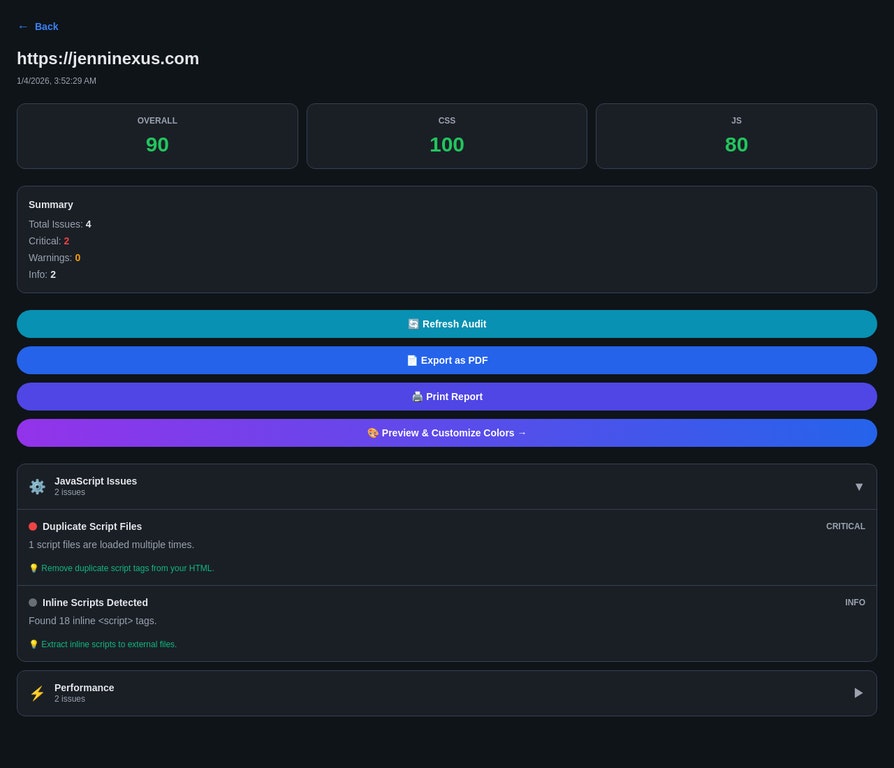Open the OVERALL score card
894x768 pixels.
coord(157,136)
